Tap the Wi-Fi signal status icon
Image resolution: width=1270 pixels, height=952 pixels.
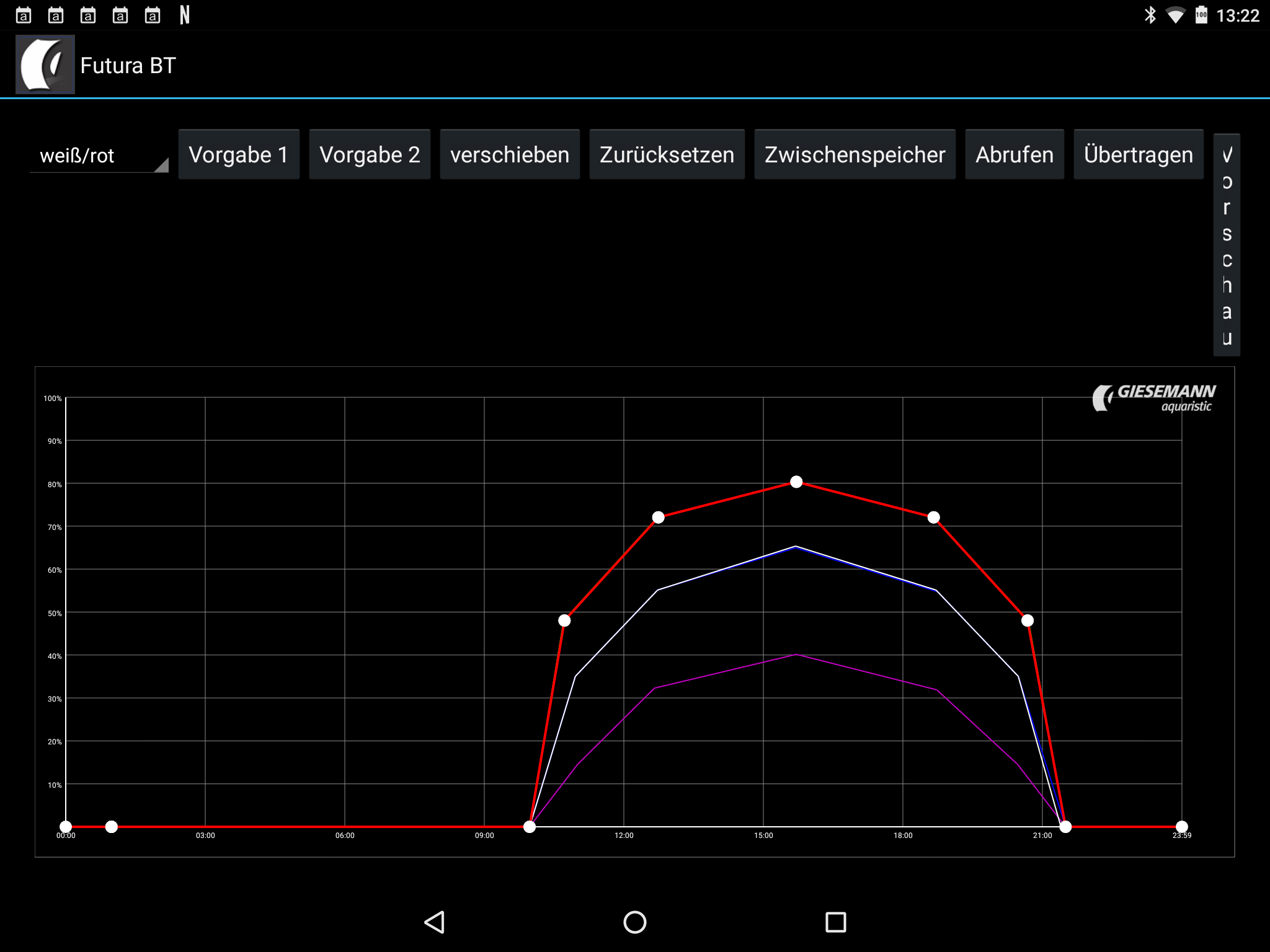point(1175,15)
